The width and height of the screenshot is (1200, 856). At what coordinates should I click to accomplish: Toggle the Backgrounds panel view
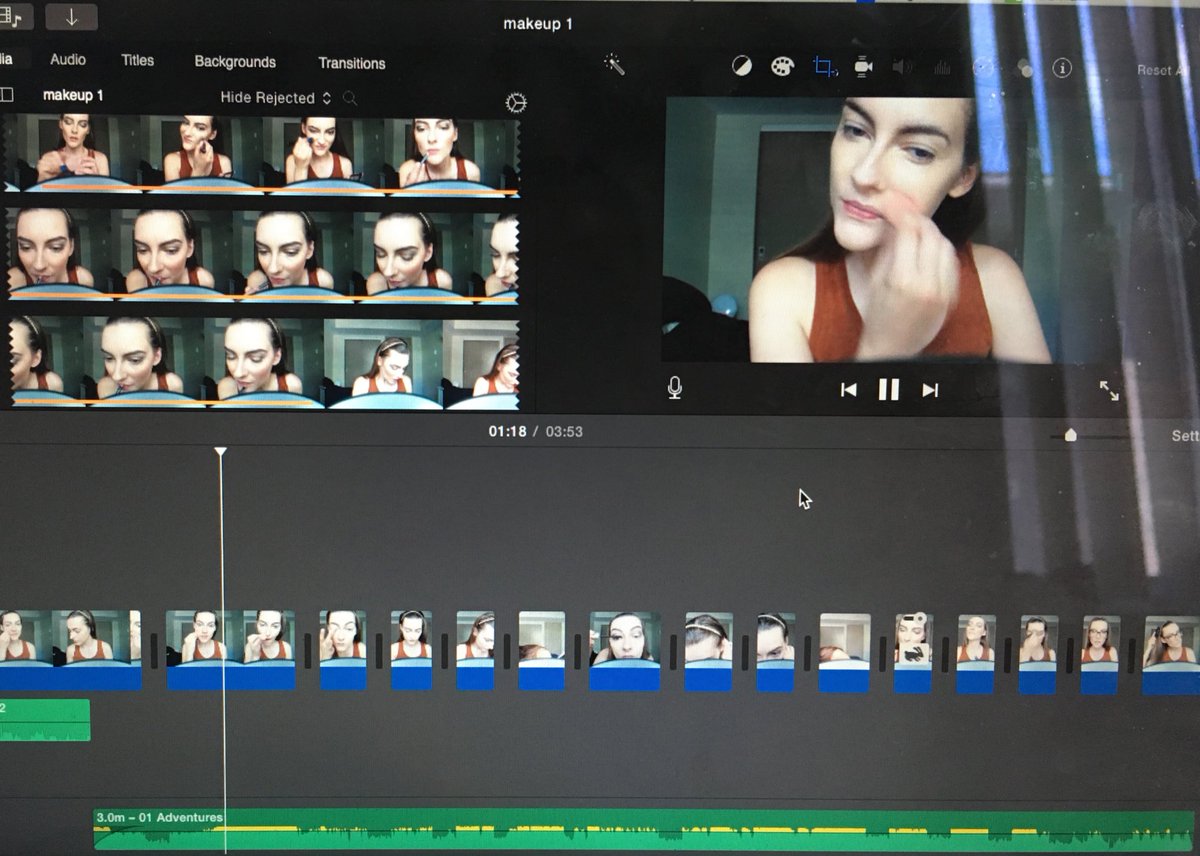coord(235,62)
